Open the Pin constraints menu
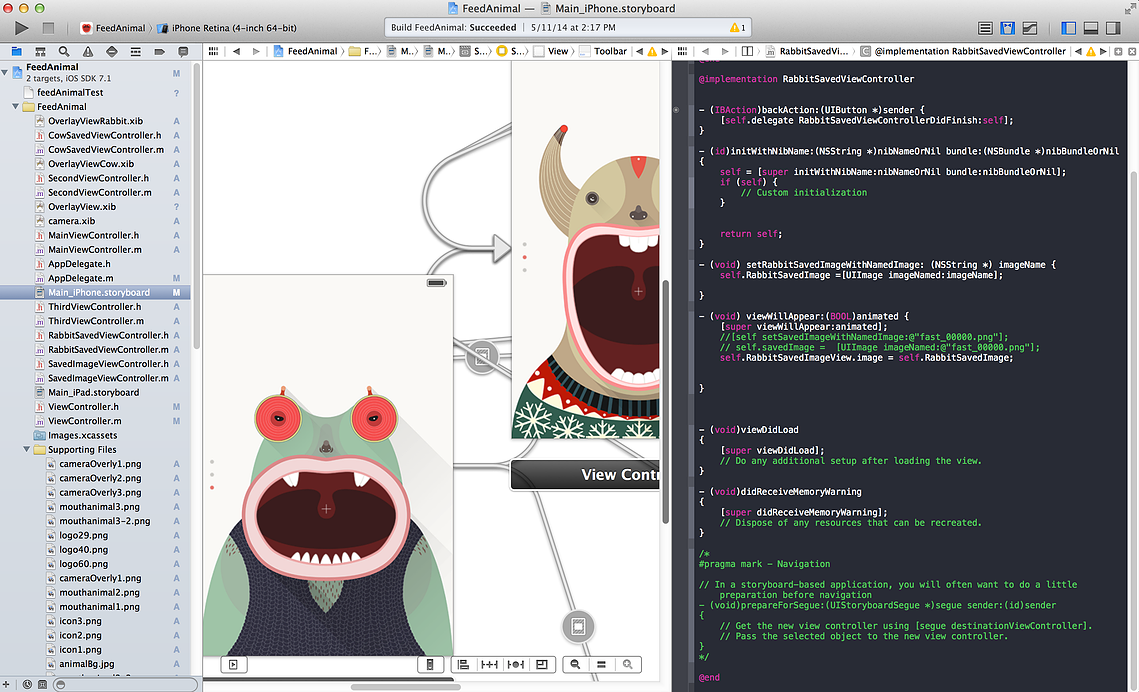 (490, 664)
